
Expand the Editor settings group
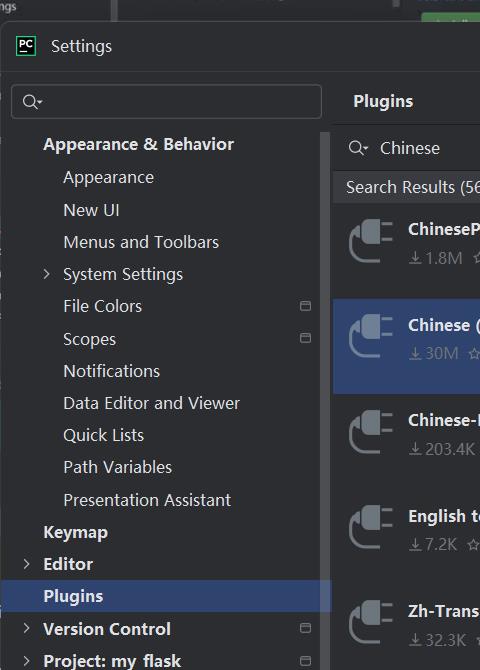tap(27, 564)
